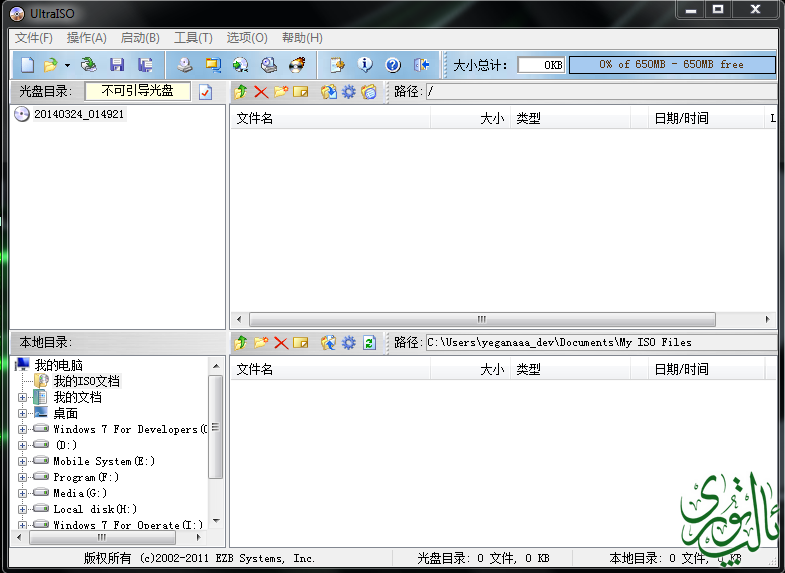
Task: Create a new ISO with the blank-page icon
Action: point(28,65)
